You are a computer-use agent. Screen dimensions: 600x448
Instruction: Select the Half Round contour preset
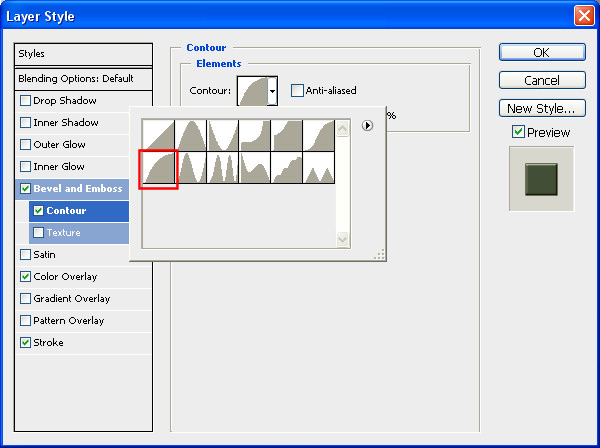[158, 168]
